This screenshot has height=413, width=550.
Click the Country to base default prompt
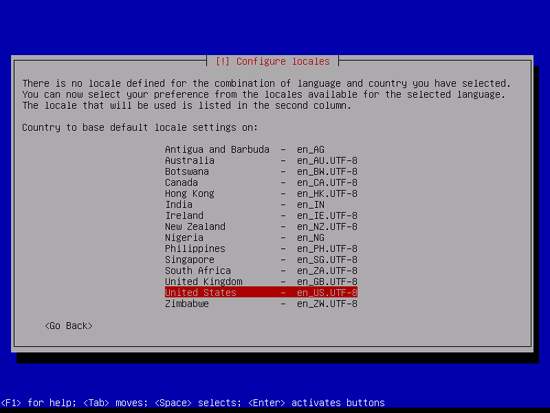click(x=140, y=127)
